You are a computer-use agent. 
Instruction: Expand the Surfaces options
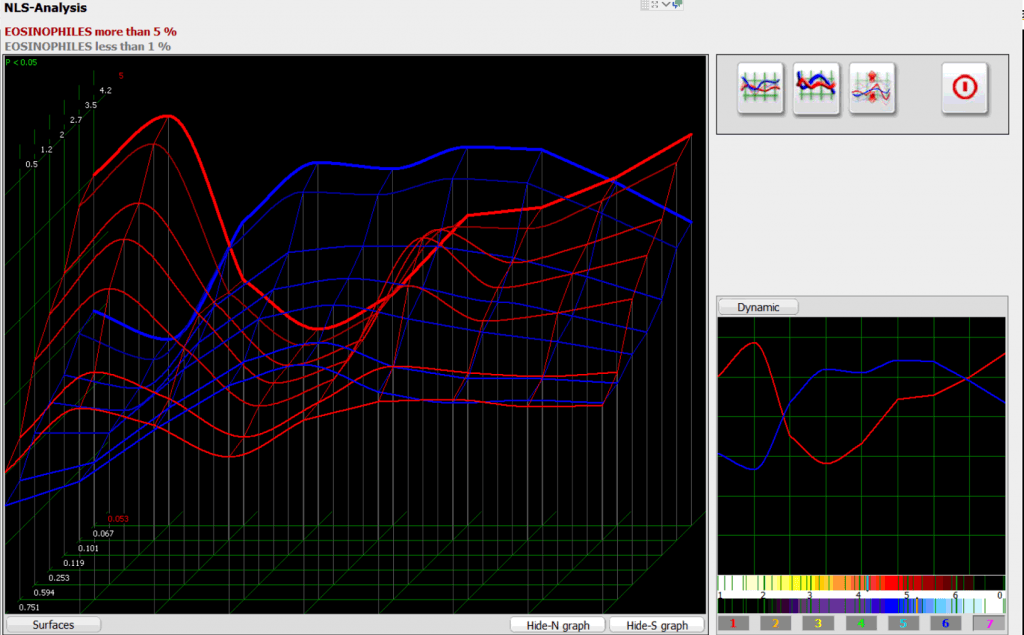coord(52,624)
